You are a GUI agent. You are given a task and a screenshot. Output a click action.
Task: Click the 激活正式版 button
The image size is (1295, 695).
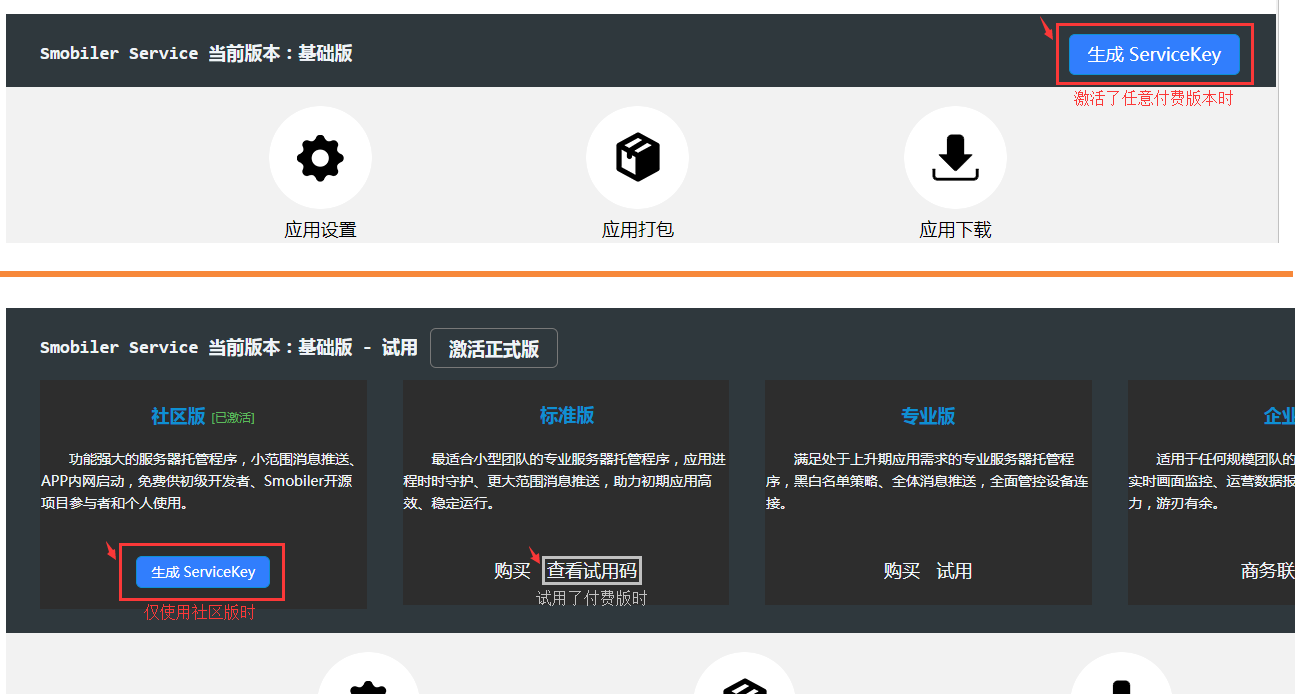tap(494, 348)
